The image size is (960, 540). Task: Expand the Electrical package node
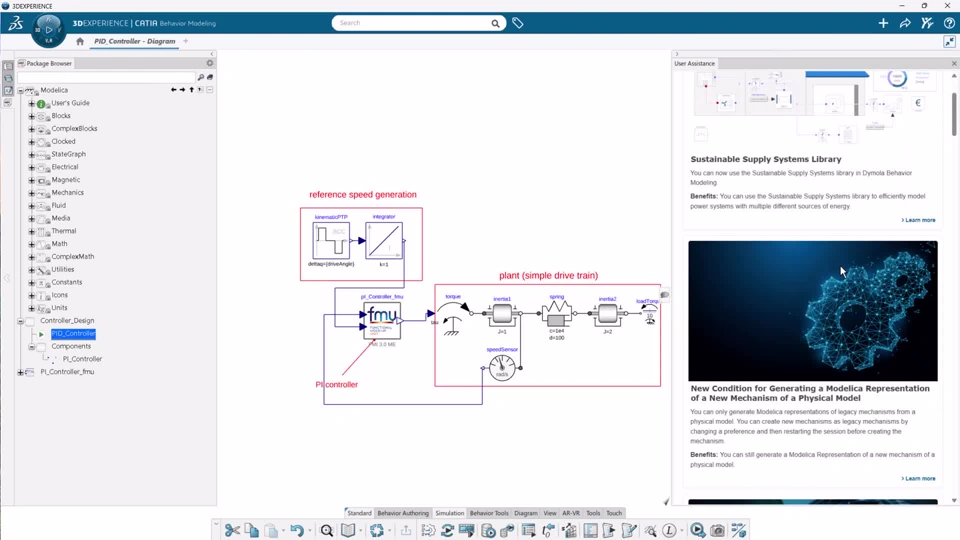pyautogui.click(x=32, y=167)
